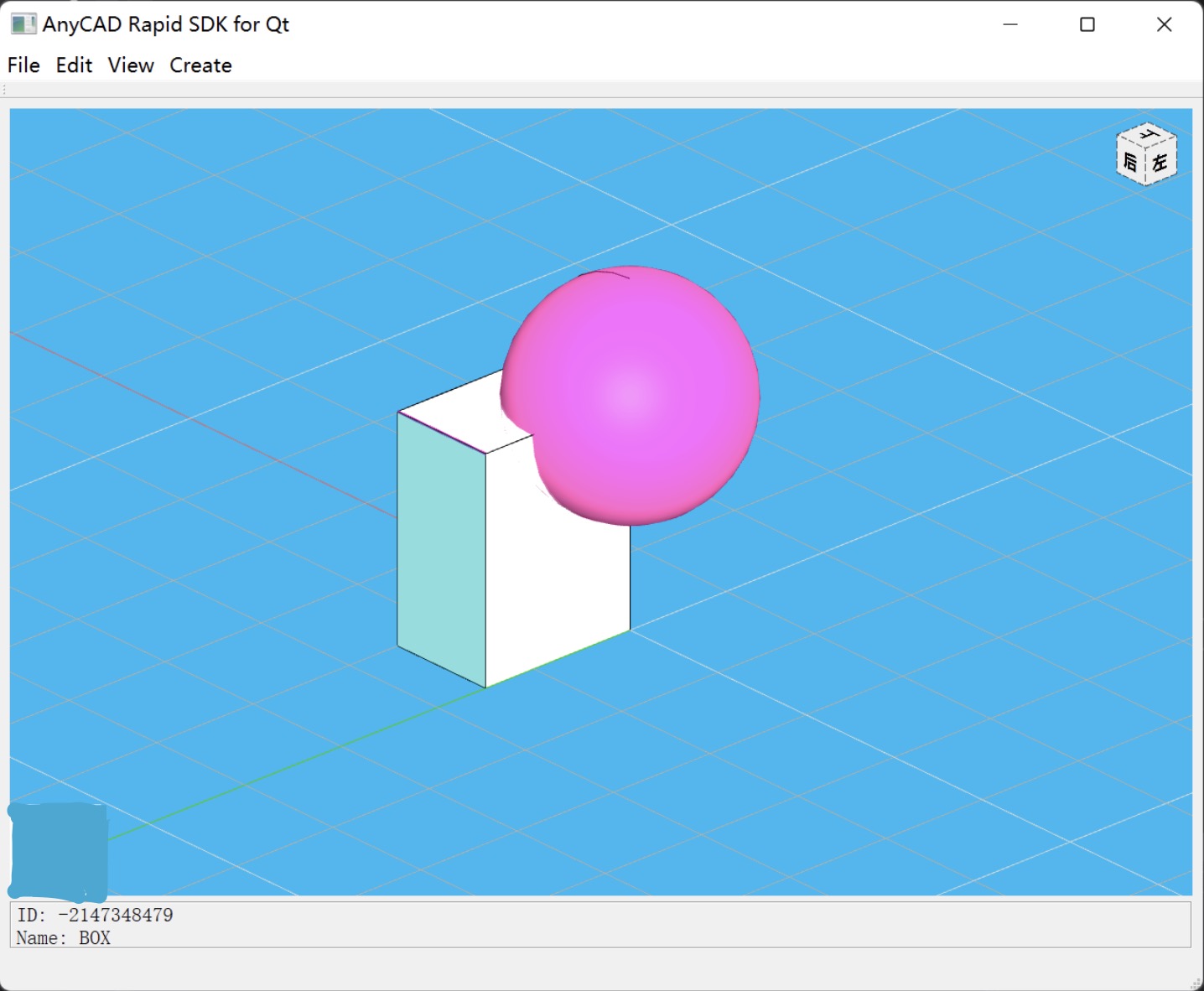Close the AnyCAD window
The height and width of the screenshot is (991, 1204).
point(1165,24)
